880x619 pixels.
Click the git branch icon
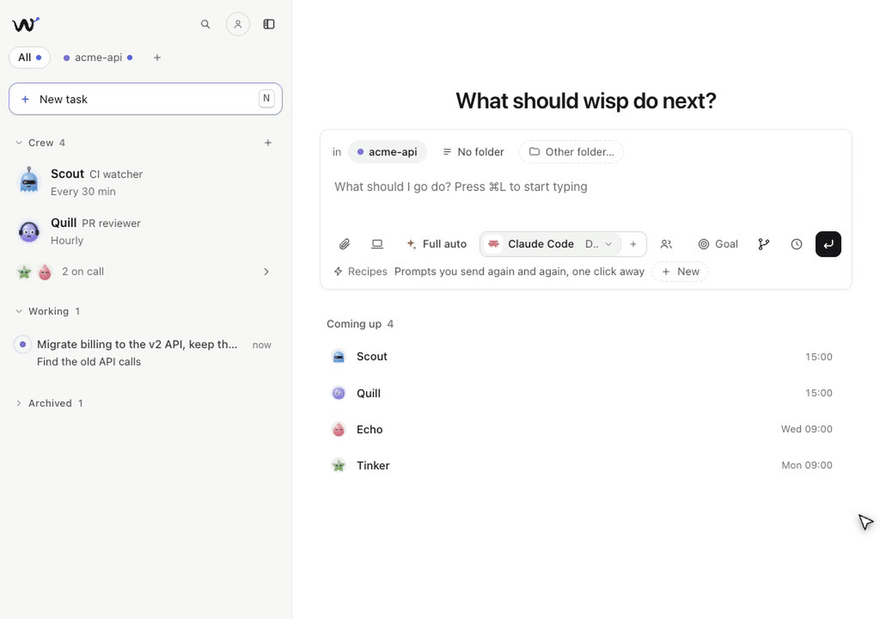[764, 244]
